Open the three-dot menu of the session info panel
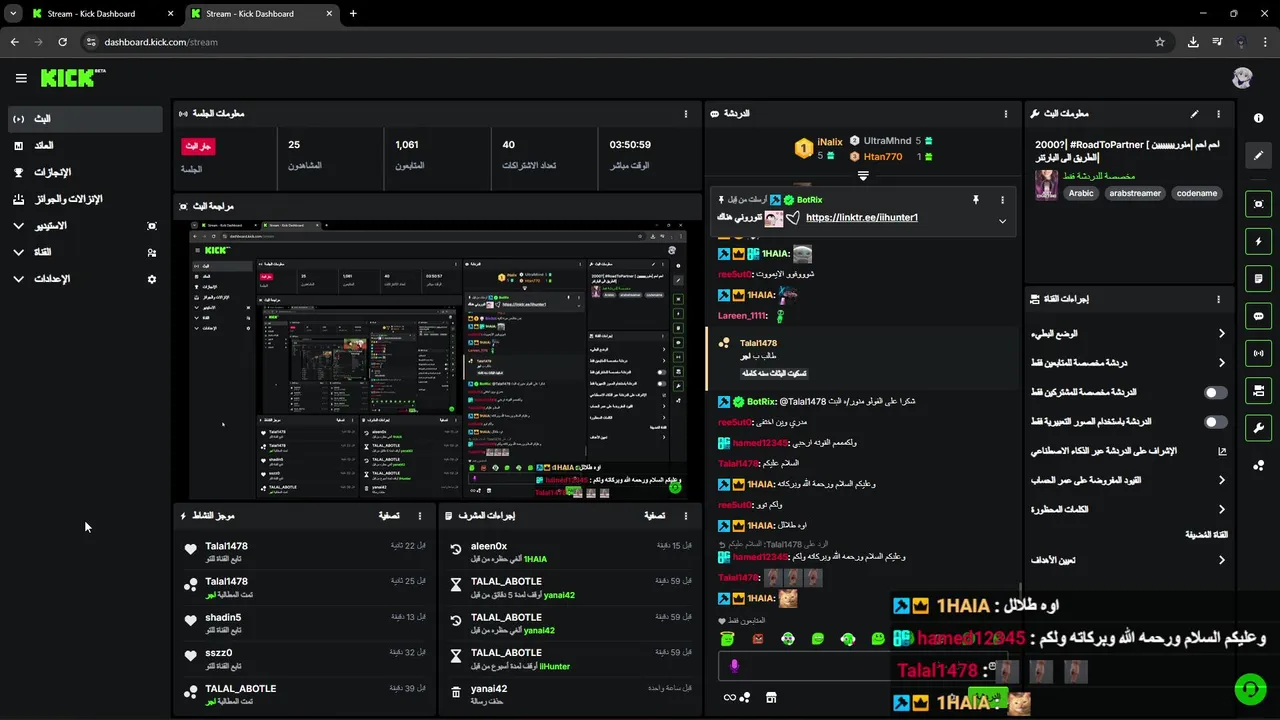 coord(686,114)
